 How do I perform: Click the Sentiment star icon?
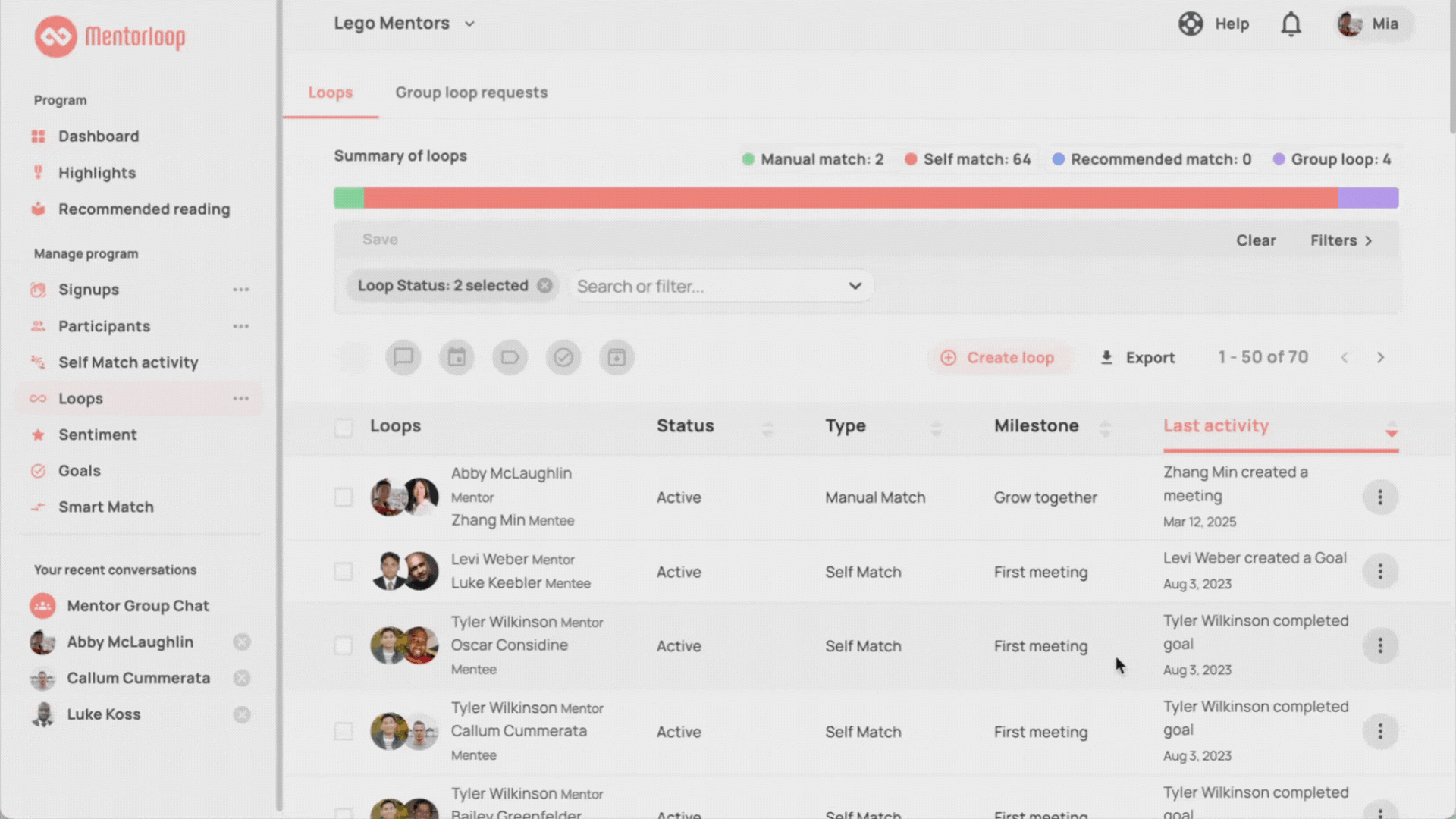(x=38, y=435)
